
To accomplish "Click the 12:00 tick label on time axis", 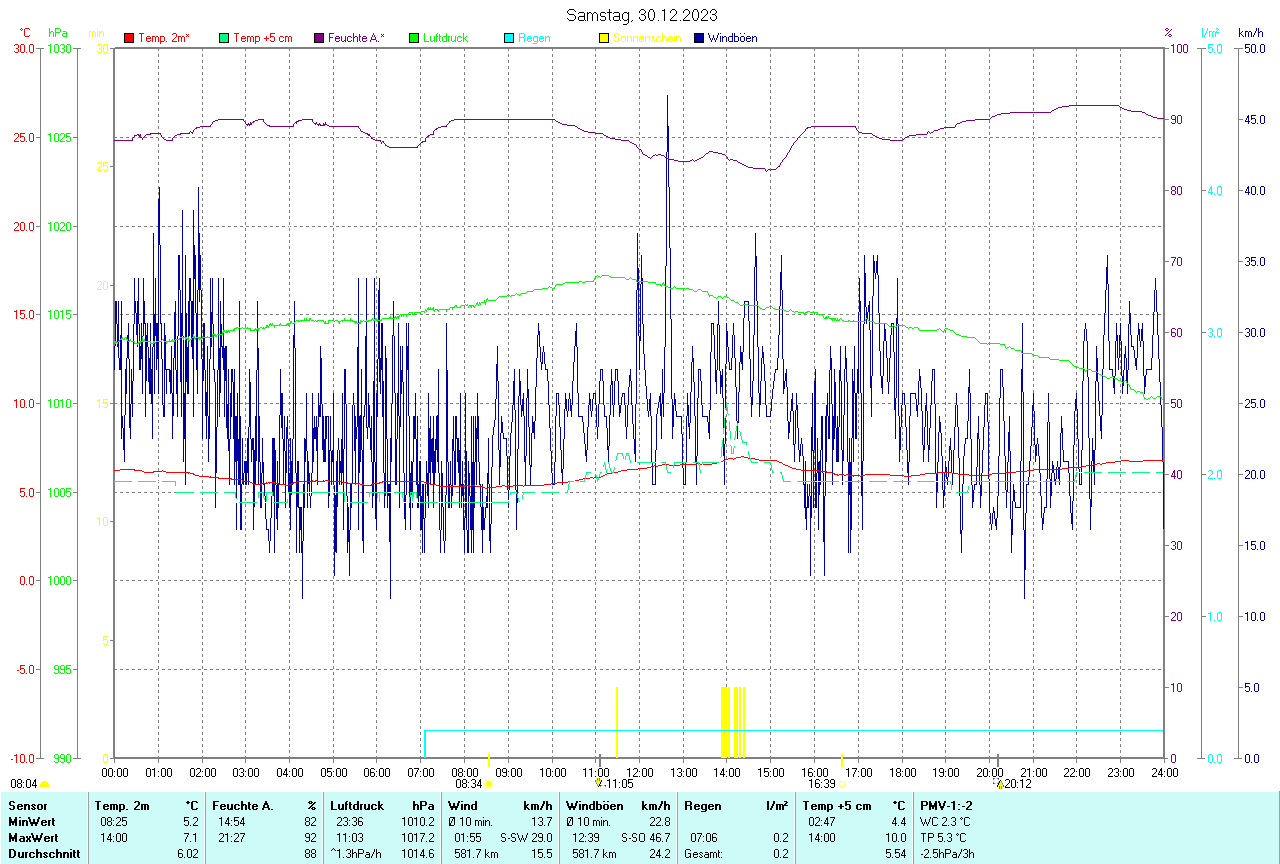I will point(639,772).
